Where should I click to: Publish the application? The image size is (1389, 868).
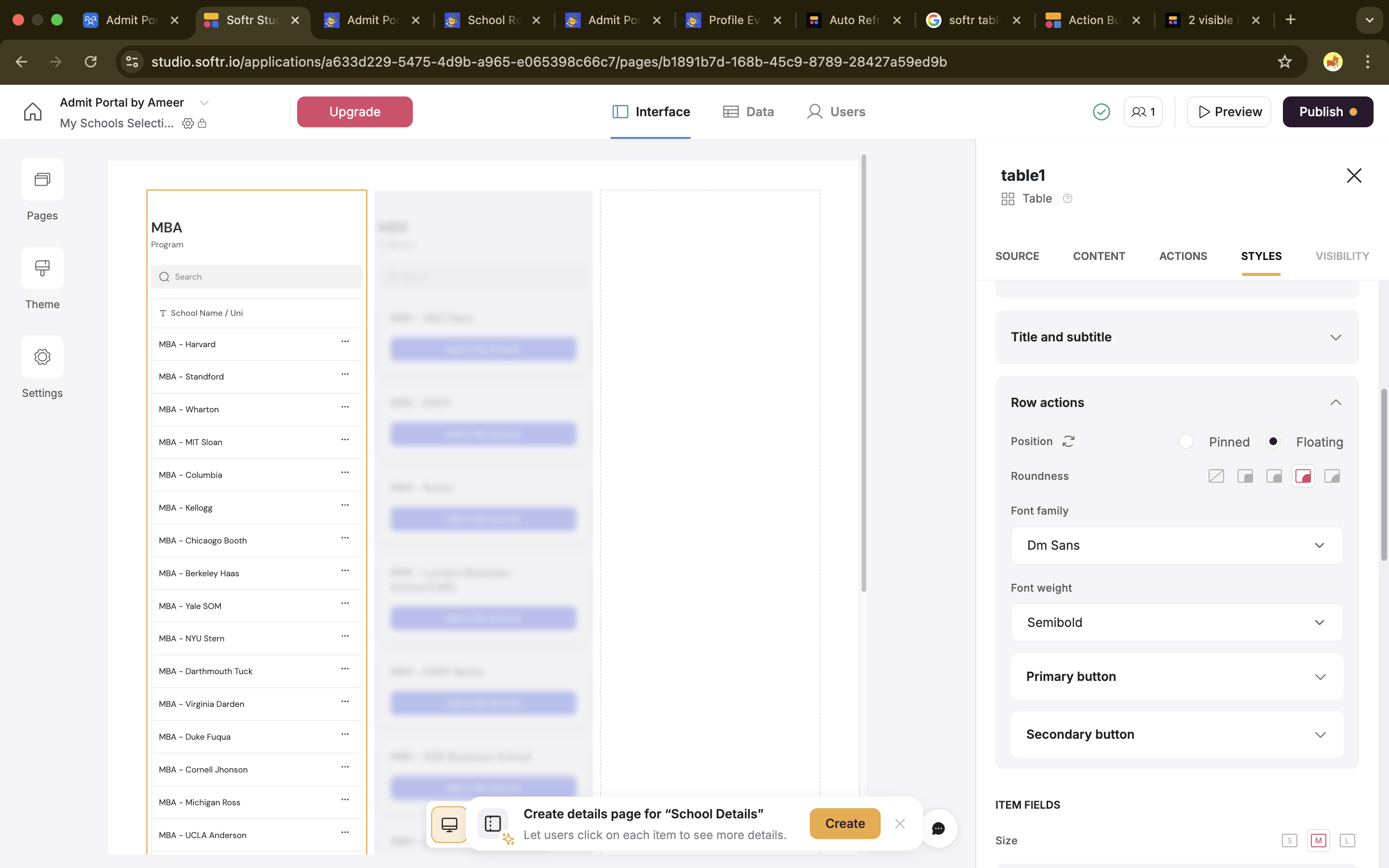pos(1328,112)
